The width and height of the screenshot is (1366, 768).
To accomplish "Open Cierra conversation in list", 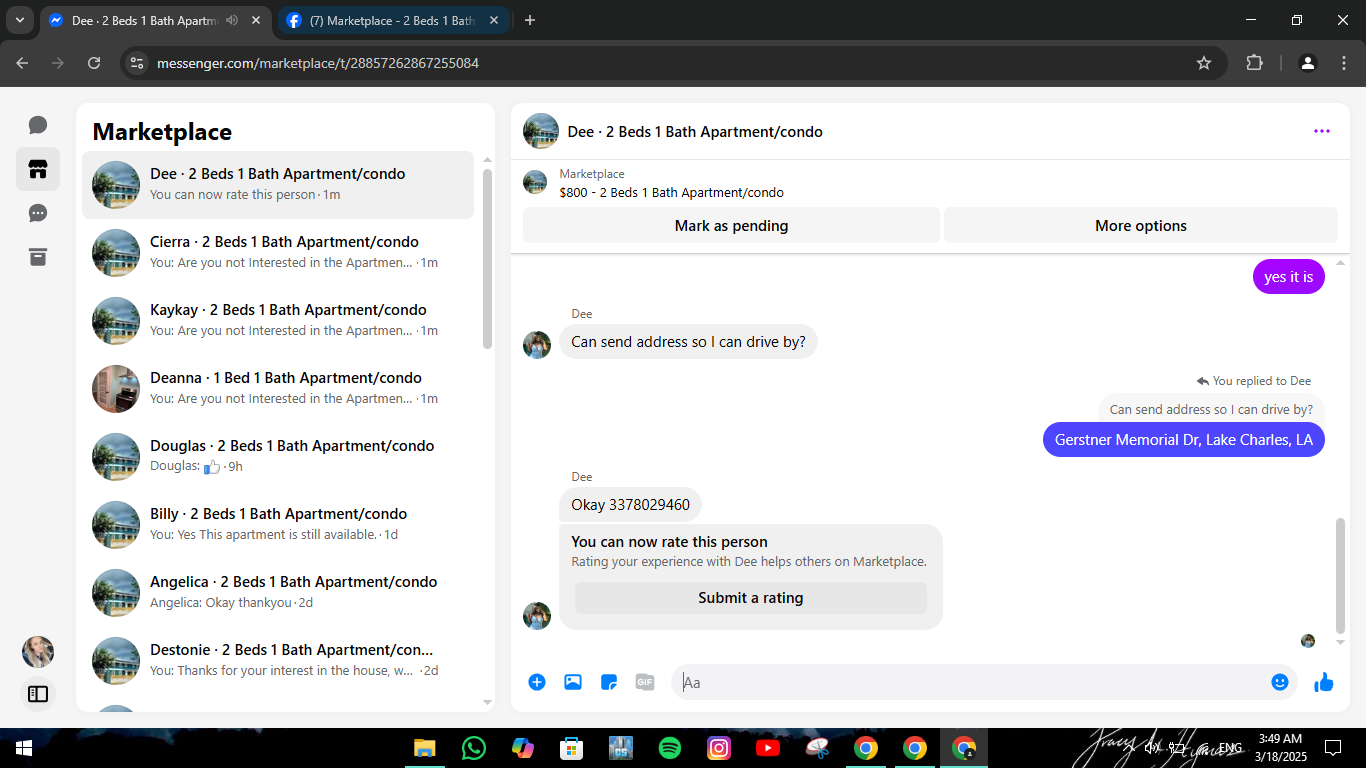I will 278,252.
